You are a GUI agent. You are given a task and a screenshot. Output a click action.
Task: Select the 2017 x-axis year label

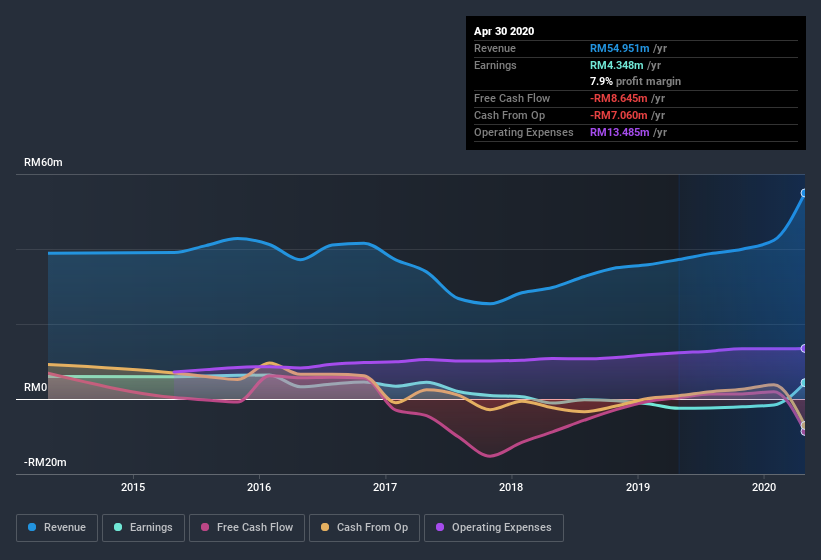(x=385, y=487)
